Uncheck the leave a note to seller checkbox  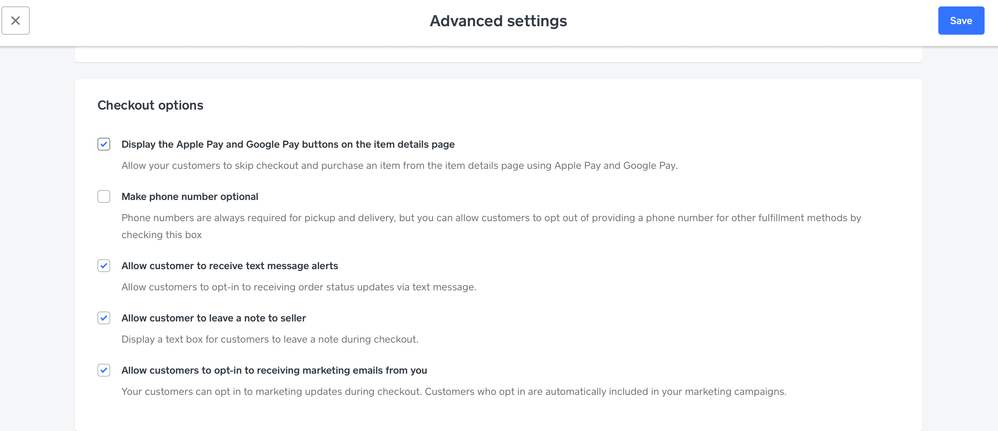tap(104, 318)
